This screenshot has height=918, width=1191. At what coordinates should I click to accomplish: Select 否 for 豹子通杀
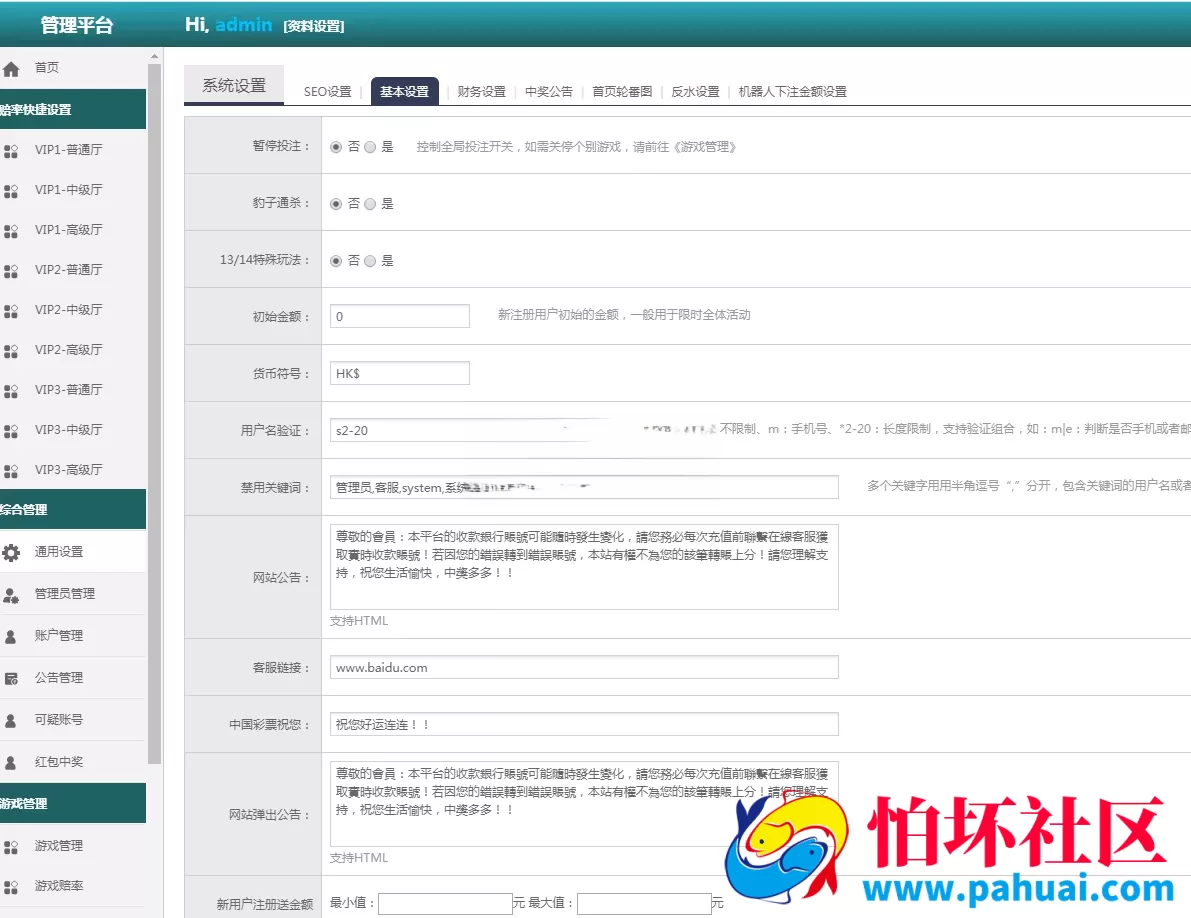coord(336,204)
